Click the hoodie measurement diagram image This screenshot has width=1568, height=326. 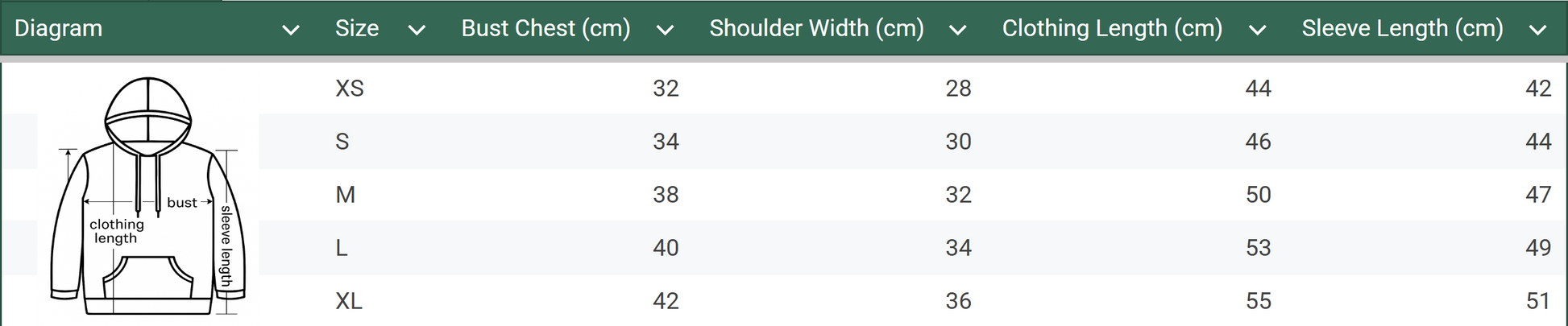click(x=148, y=196)
